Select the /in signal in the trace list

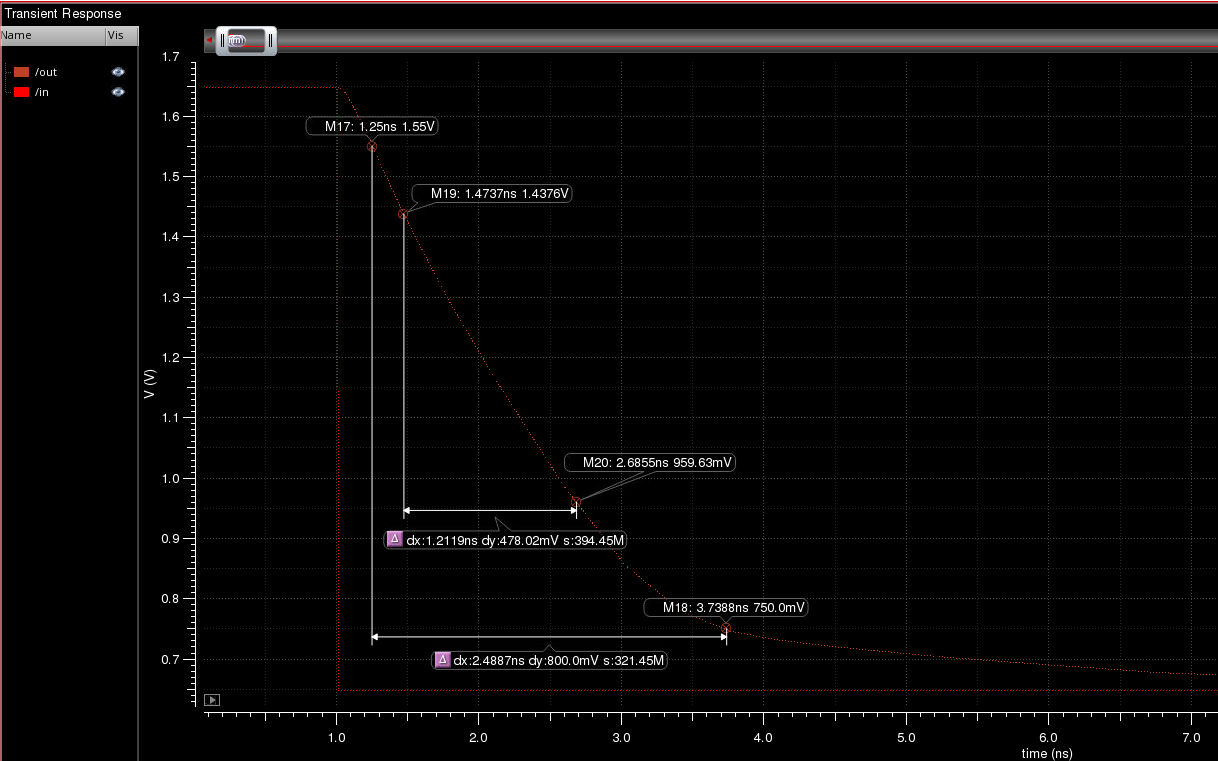click(42, 92)
